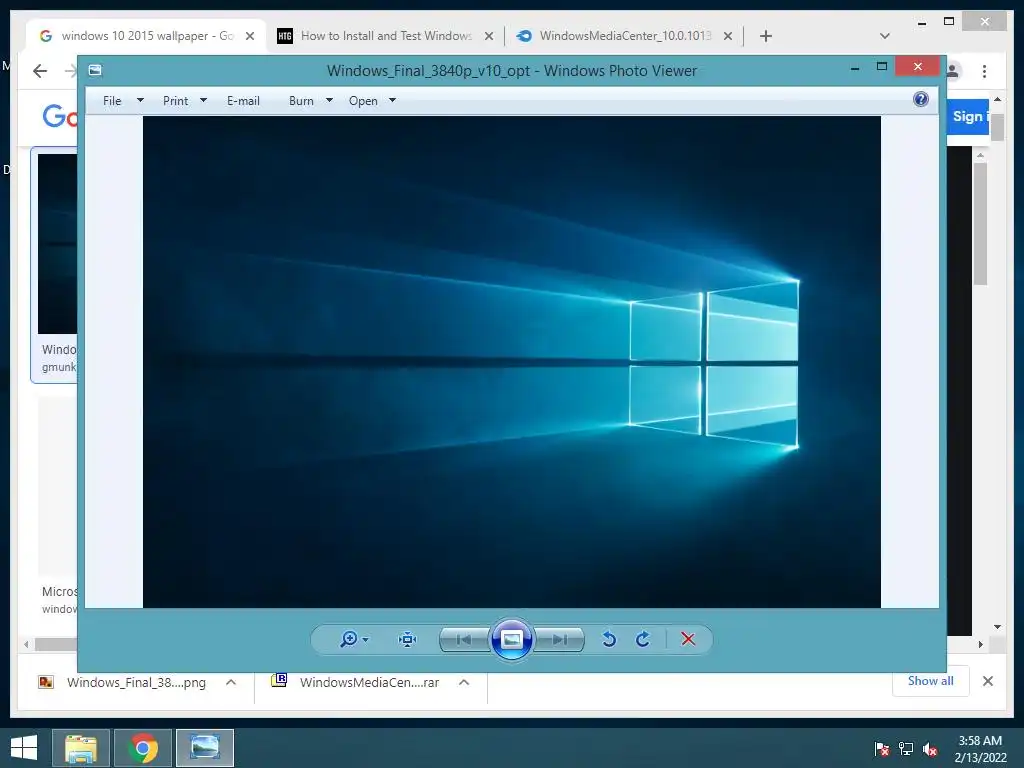Expand options for Windows_Final png download
Image resolution: width=1024 pixels, height=768 pixels.
(231, 682)
